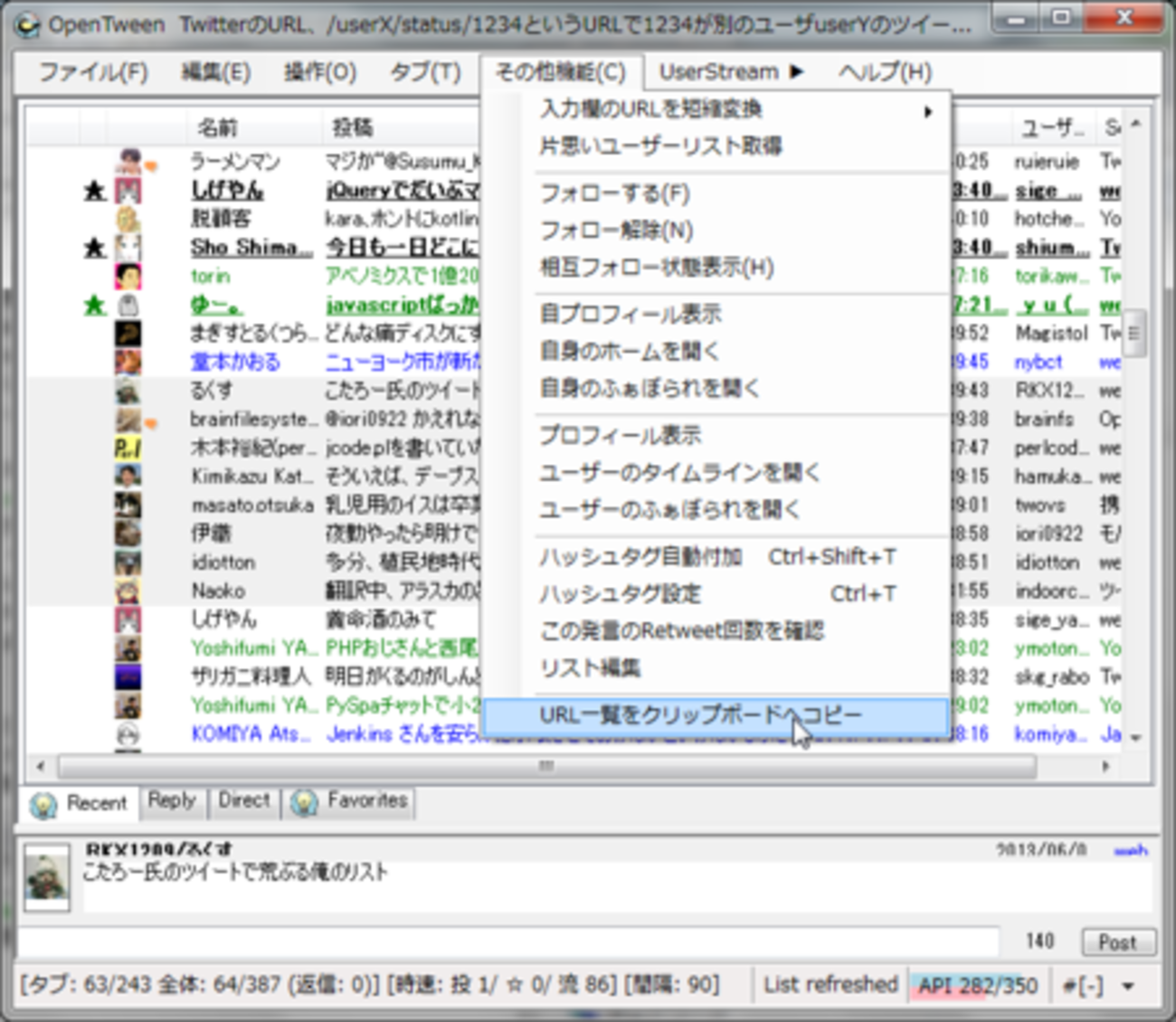Viewport: 1176px width, 1022px height.
Task: Click the black star beside しげやん tweet
Action: 95,191
